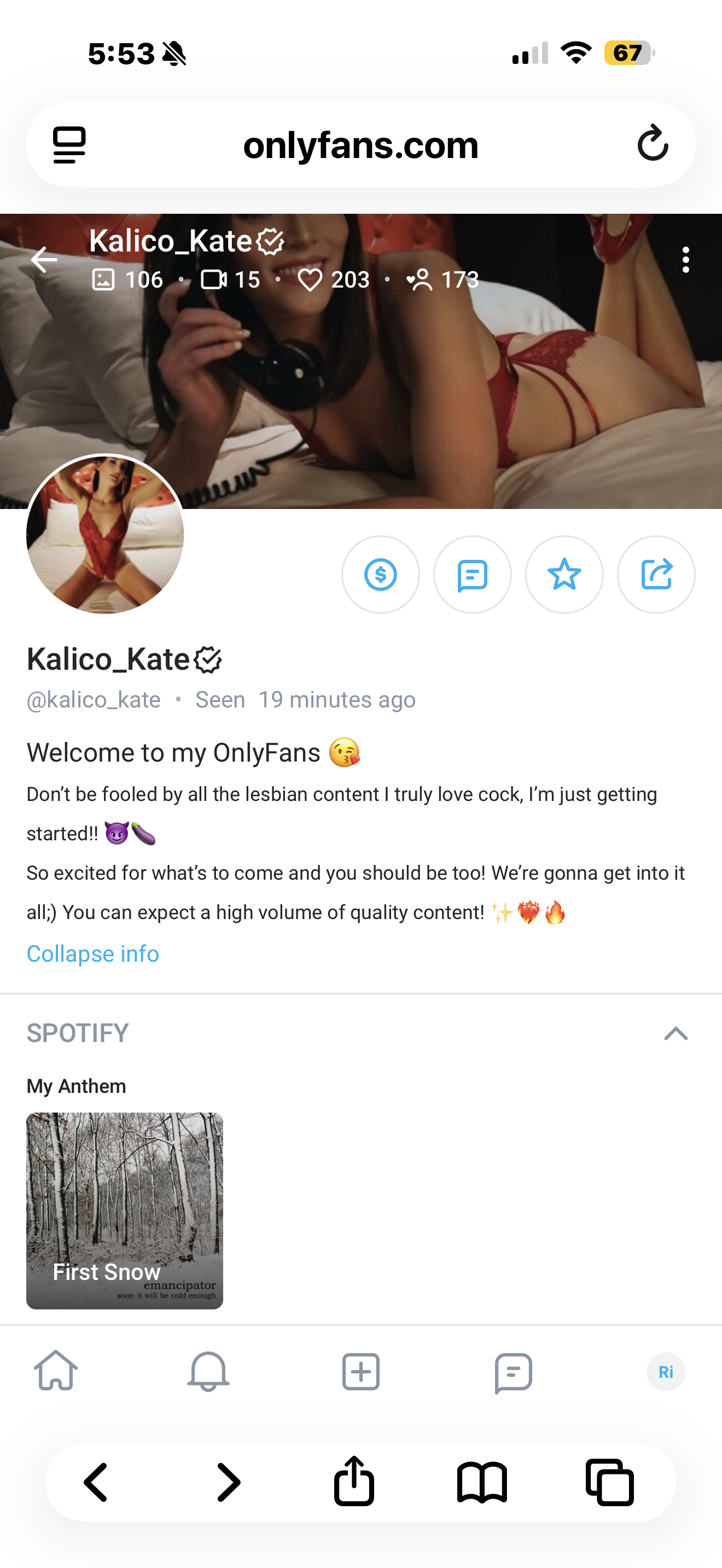
Task: Open message chat with Kalico_Kate
Action: pos(473,574)
